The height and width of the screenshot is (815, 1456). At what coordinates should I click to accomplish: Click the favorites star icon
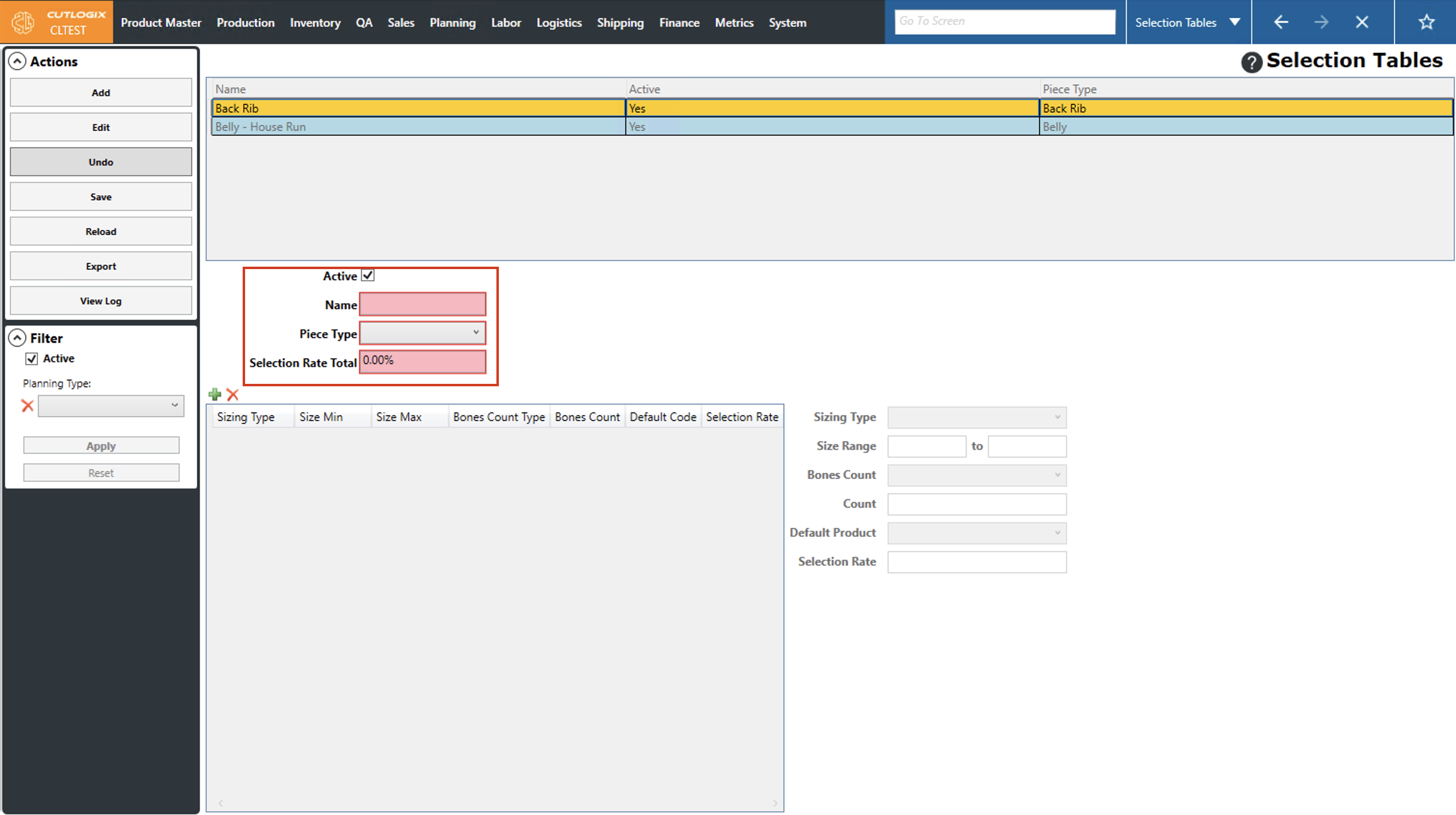pyautogui.click(x=1426, y=22)
